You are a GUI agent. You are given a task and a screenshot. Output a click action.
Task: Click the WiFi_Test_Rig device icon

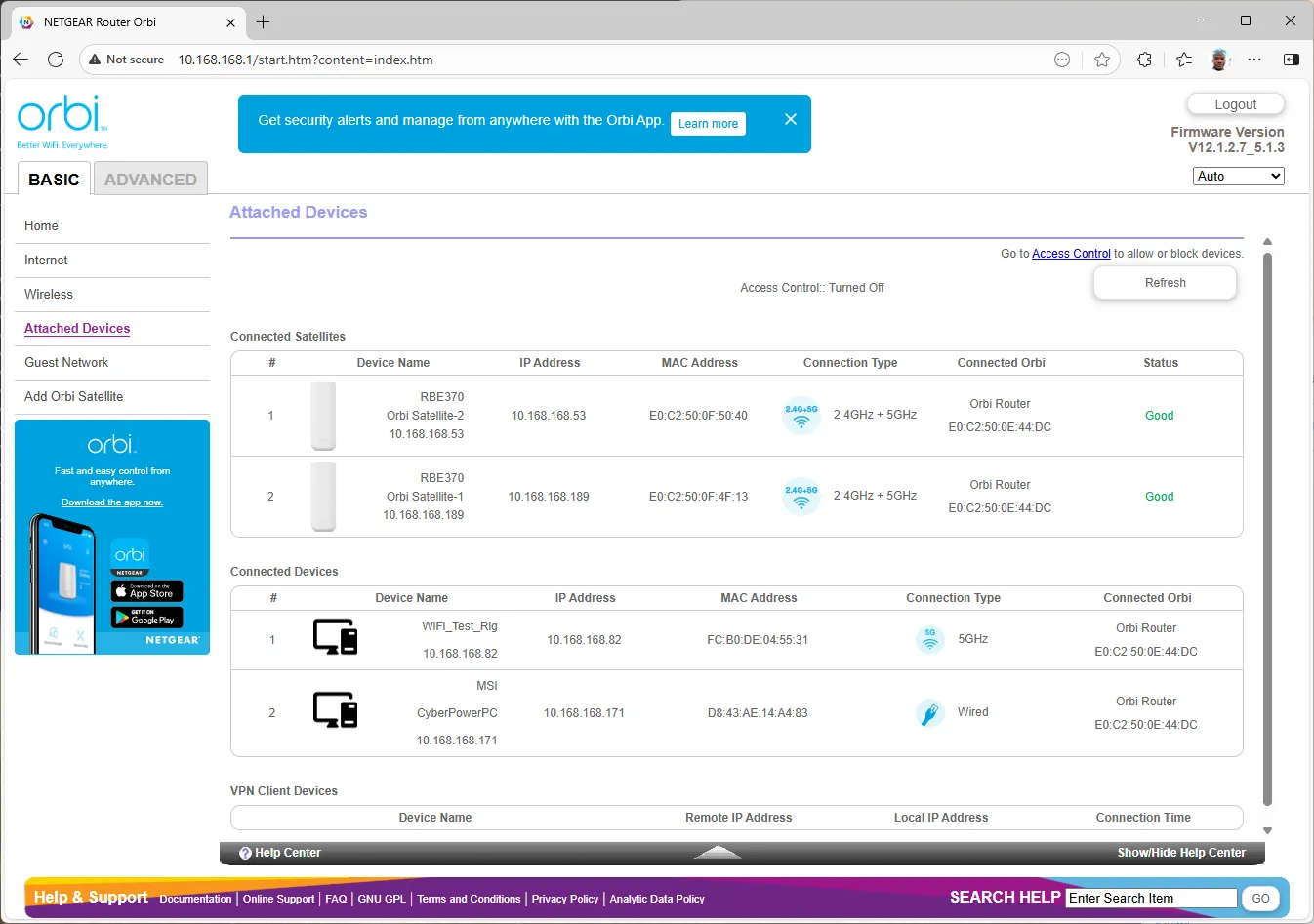[335, 636]
